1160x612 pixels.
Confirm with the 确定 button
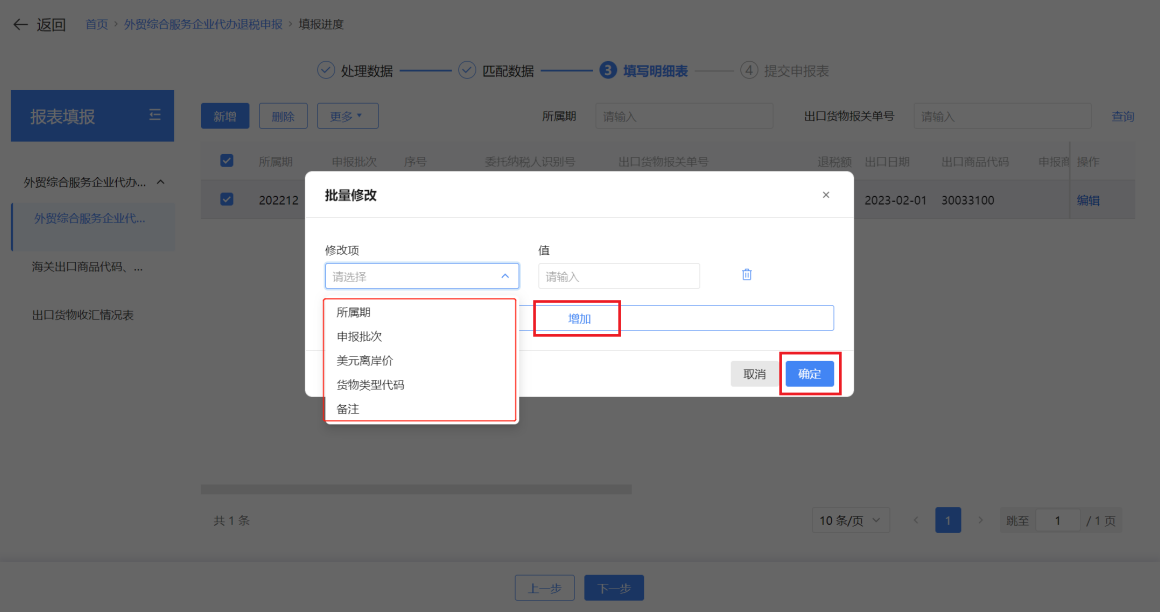point(809,374)
